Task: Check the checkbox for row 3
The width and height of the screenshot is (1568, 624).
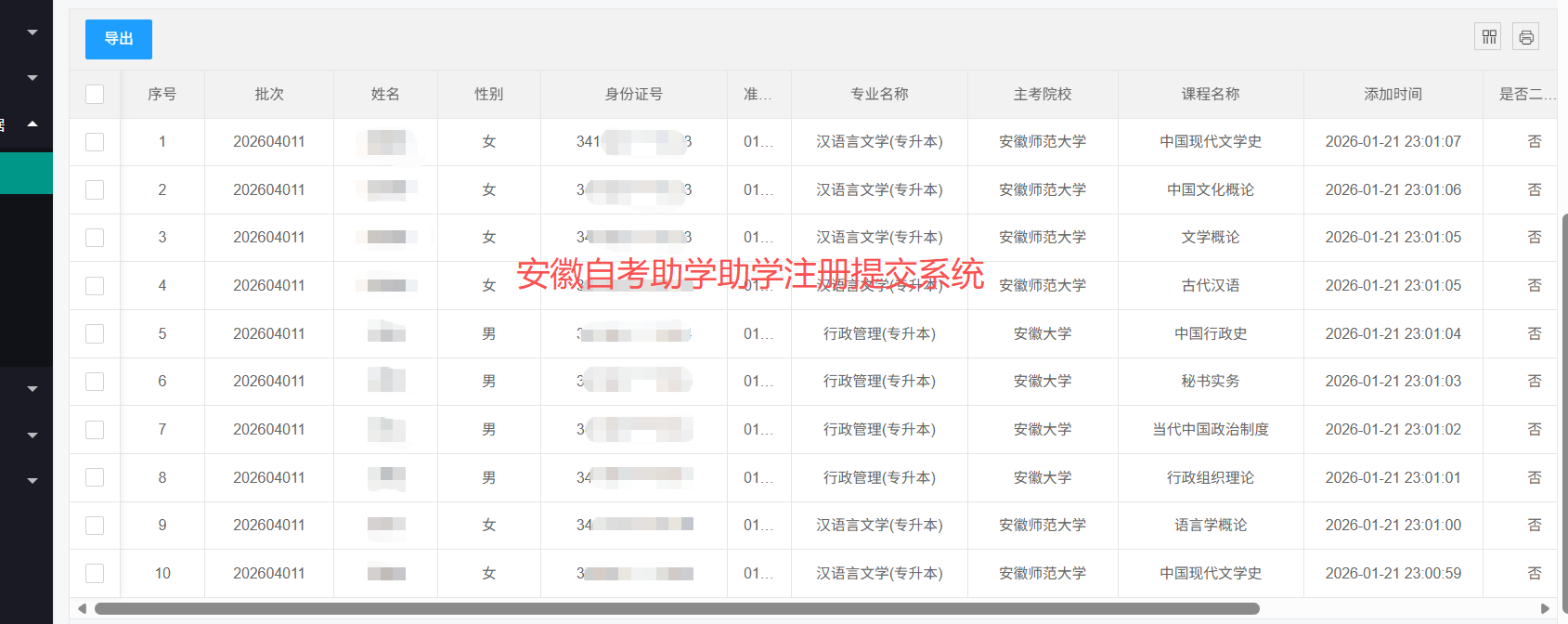Action: click(x=95, y=238)
